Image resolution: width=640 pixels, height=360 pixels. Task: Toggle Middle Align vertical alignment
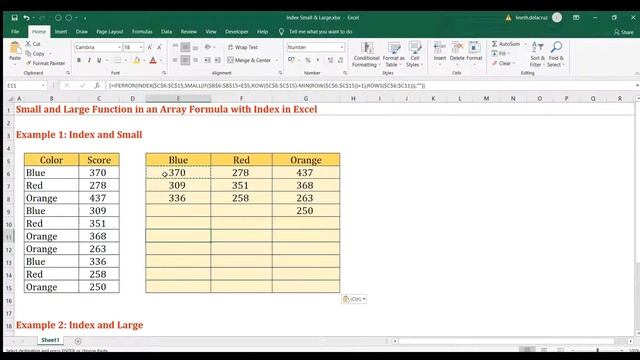click(185, 47)
